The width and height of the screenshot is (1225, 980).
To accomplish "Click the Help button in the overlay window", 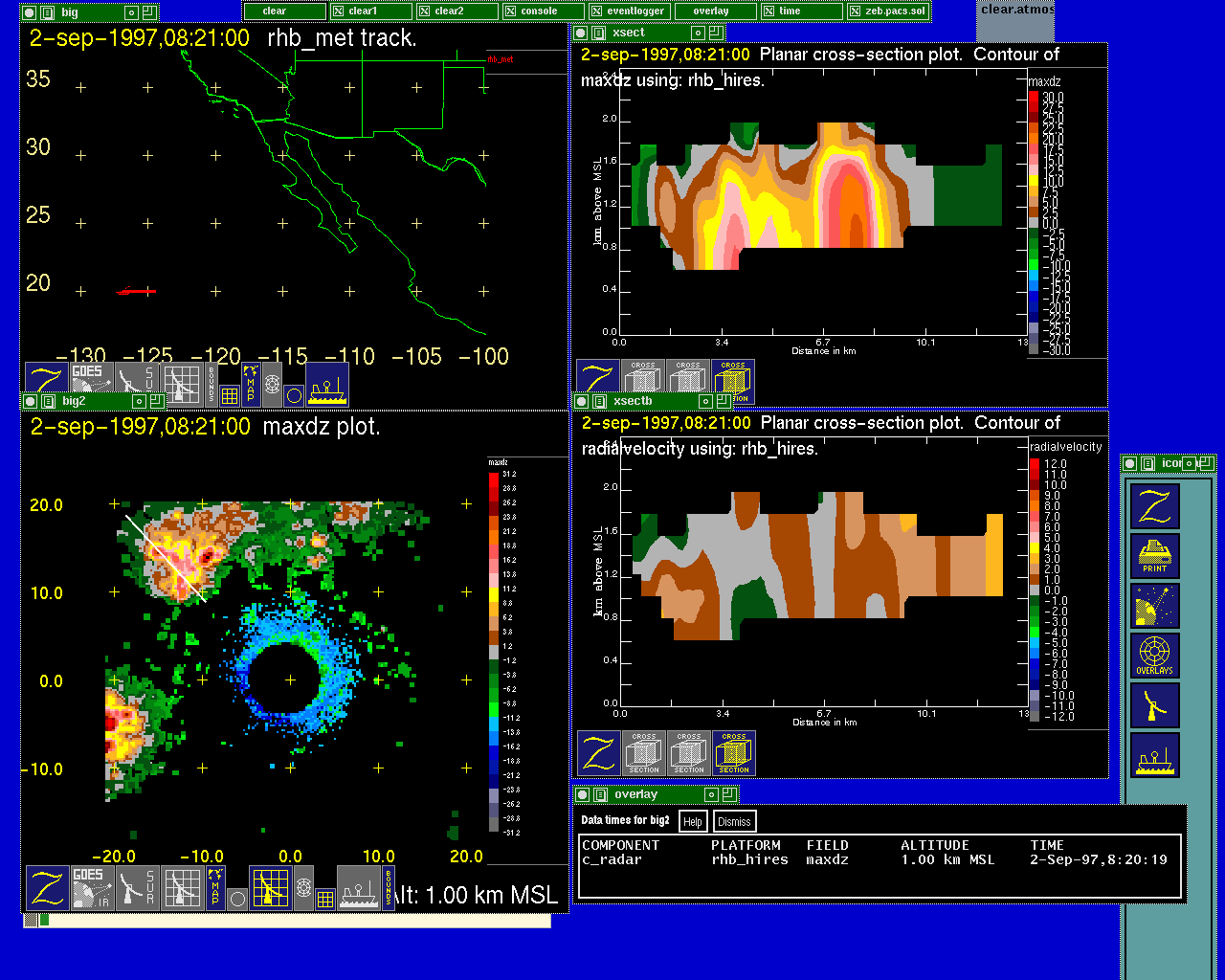I will 693,821.
